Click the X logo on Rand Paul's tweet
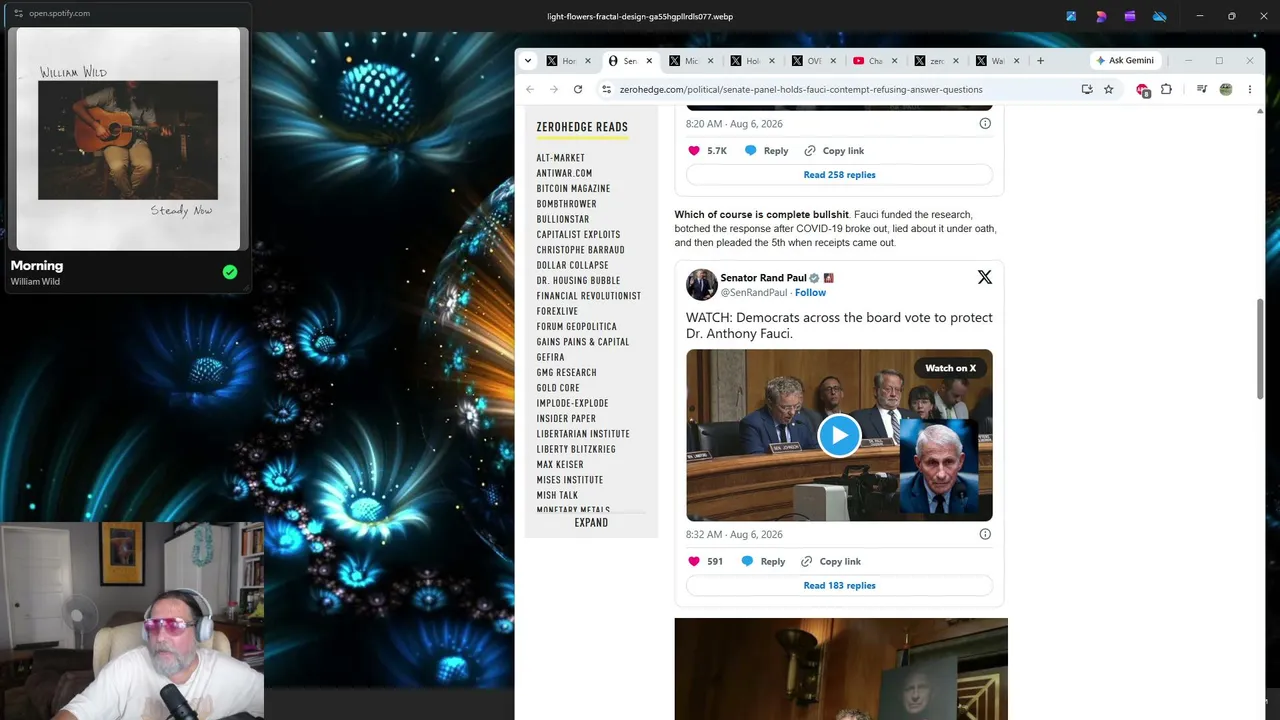This screenshot has width=1280, height=720. (x=985, y=277)
